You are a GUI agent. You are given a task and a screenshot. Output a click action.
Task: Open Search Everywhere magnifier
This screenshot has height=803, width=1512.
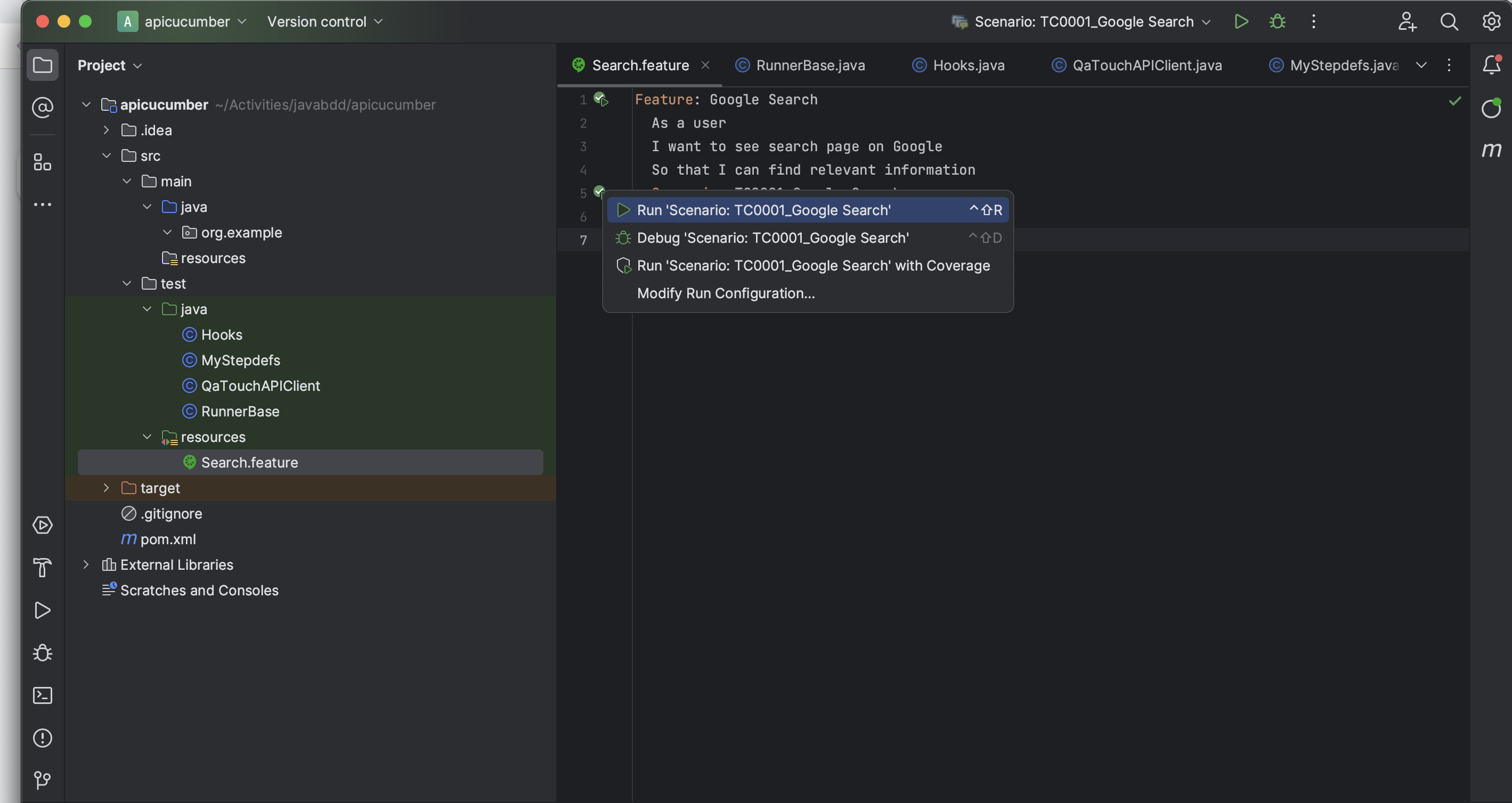[x=1449, y=22]
